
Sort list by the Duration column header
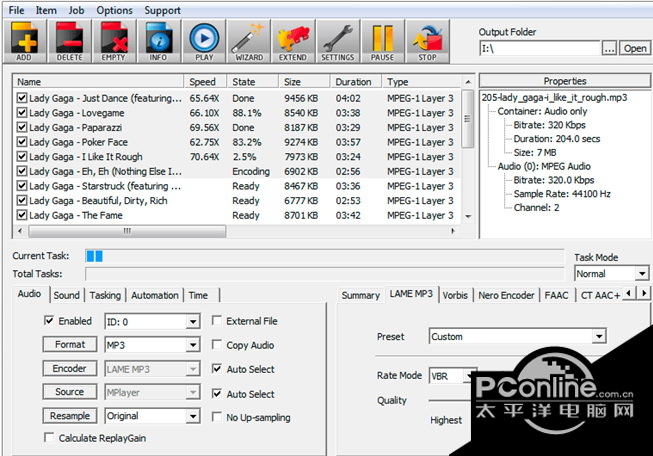point(356,82)
